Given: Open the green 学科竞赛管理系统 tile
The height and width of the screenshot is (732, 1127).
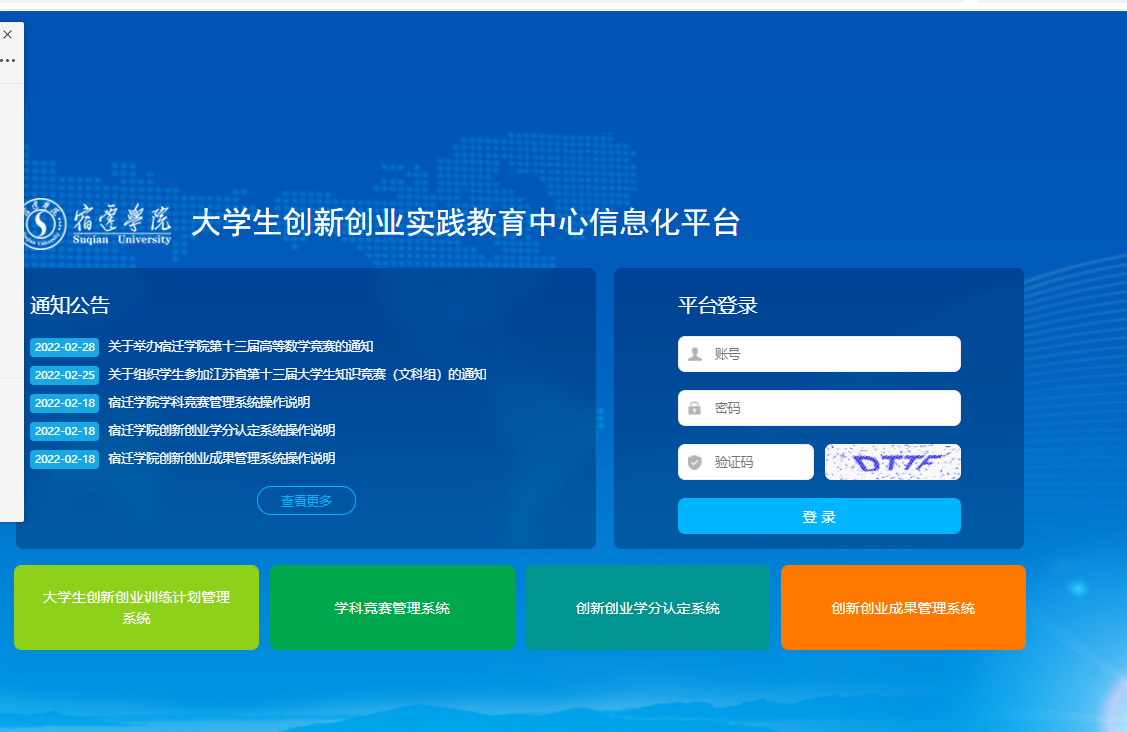Looking at the screenshot, I should (392, 608).
